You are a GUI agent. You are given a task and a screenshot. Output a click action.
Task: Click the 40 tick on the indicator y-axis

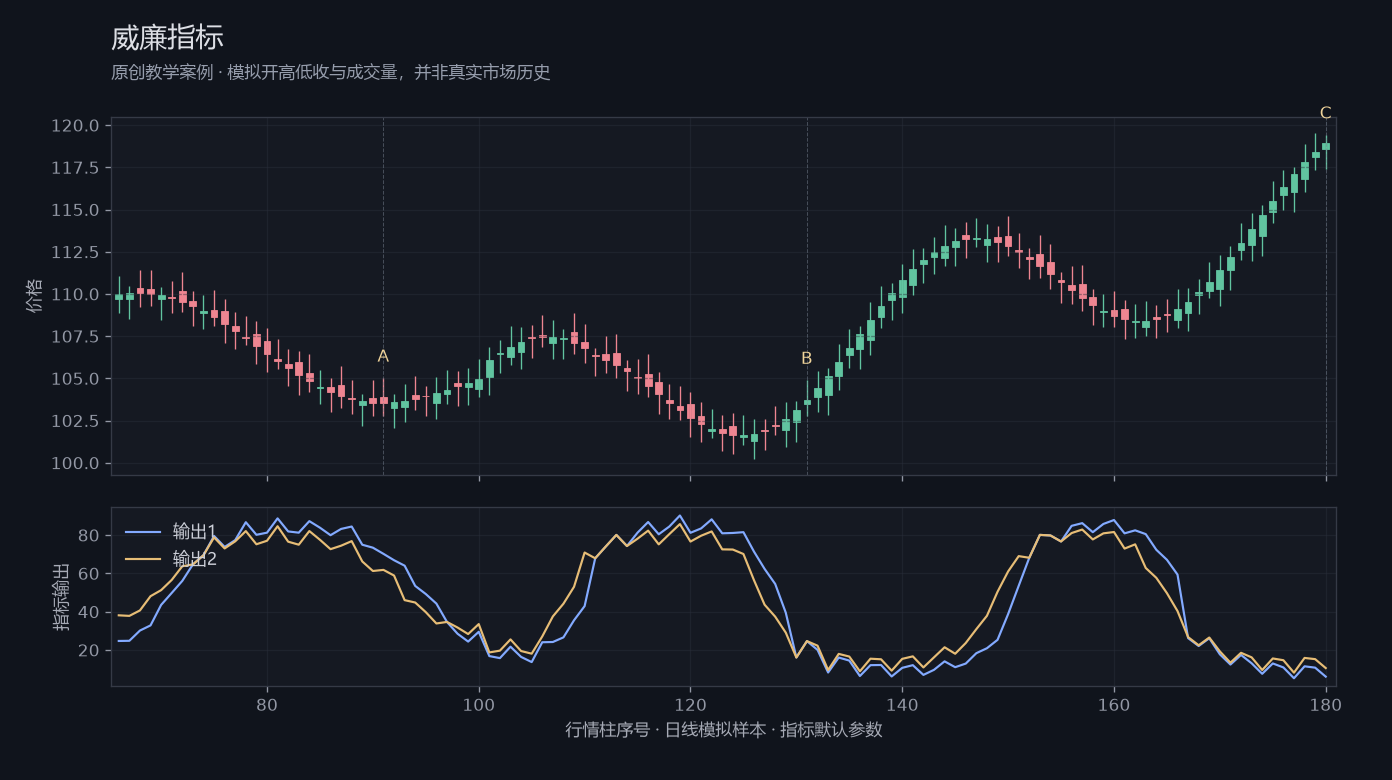coord(89,612)
